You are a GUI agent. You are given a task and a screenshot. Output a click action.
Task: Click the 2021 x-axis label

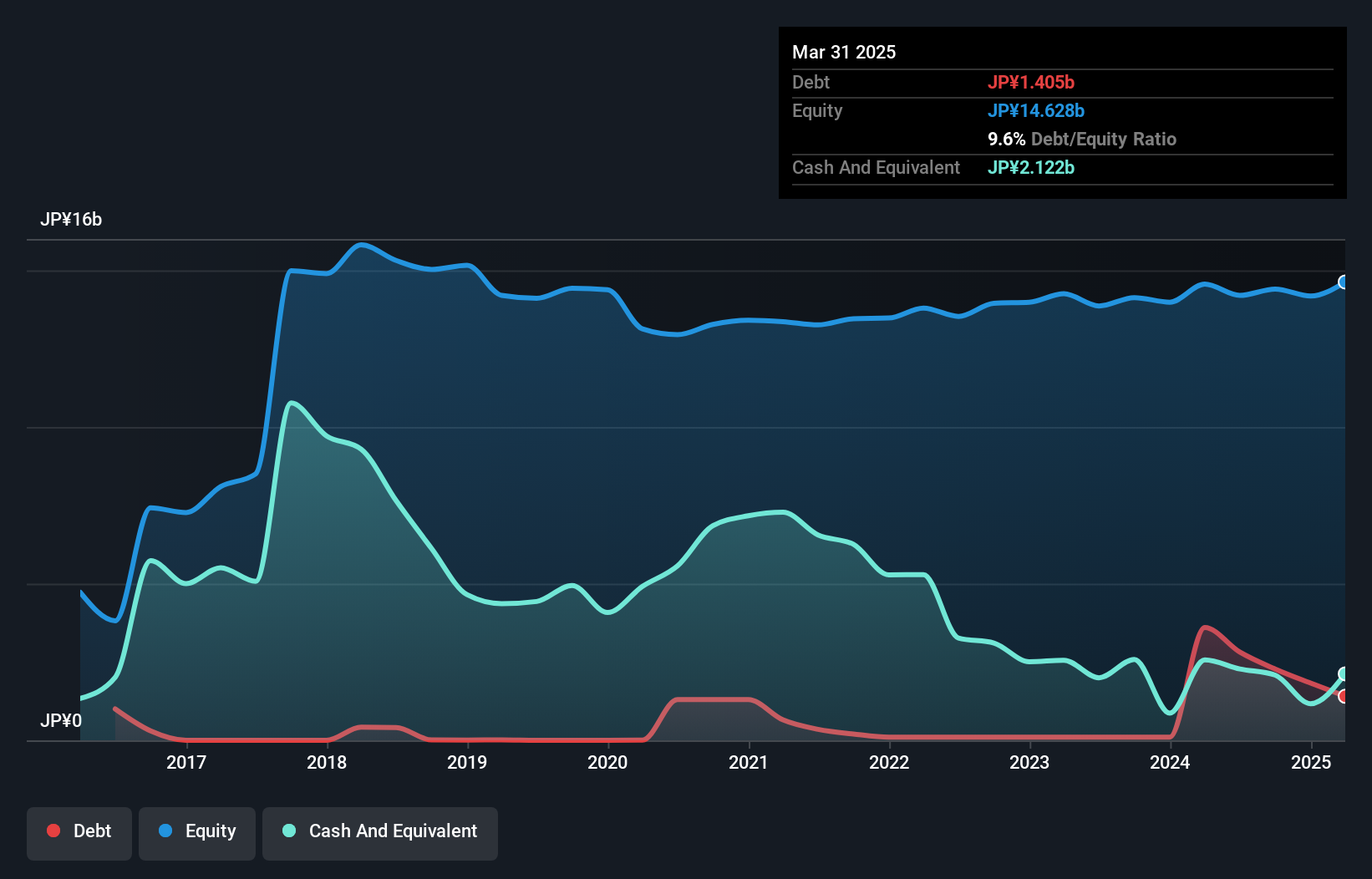(749, 762)
